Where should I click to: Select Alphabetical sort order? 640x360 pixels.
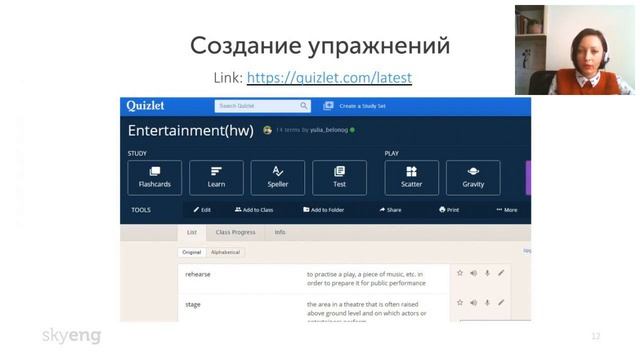click(x=225, y=252)
